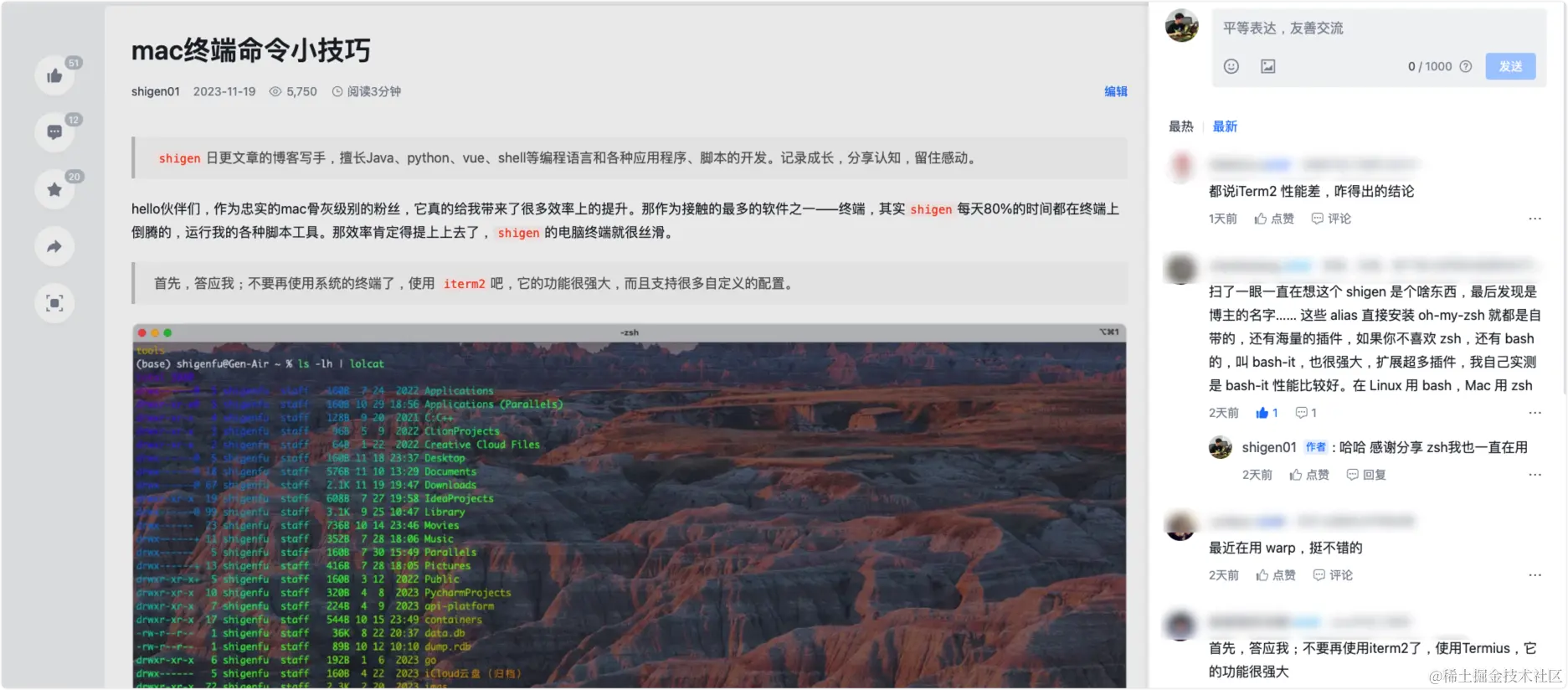Open more options for warp comment
The image size is (1568, 690).
[x=1535, y=575]
